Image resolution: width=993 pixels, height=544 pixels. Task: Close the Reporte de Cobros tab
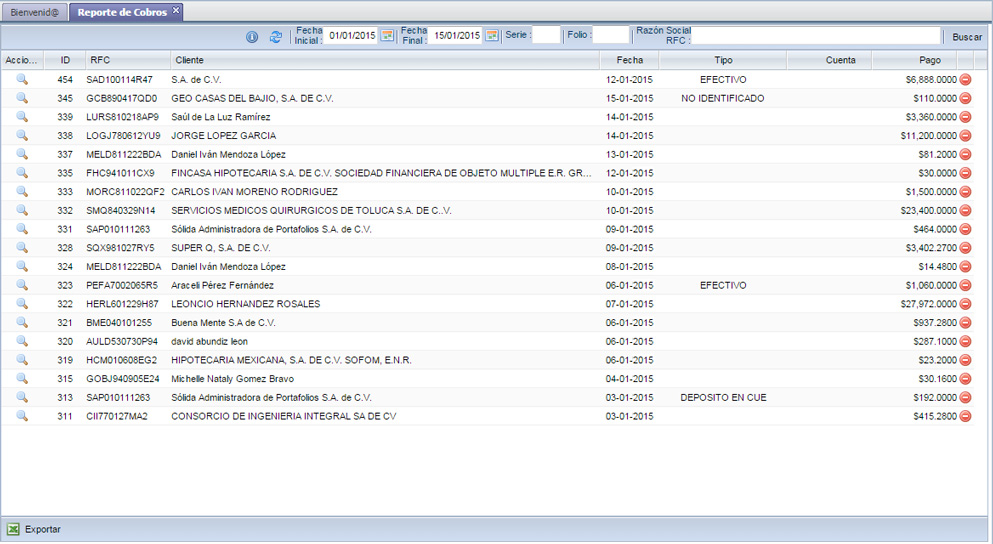tap(176, 10)
